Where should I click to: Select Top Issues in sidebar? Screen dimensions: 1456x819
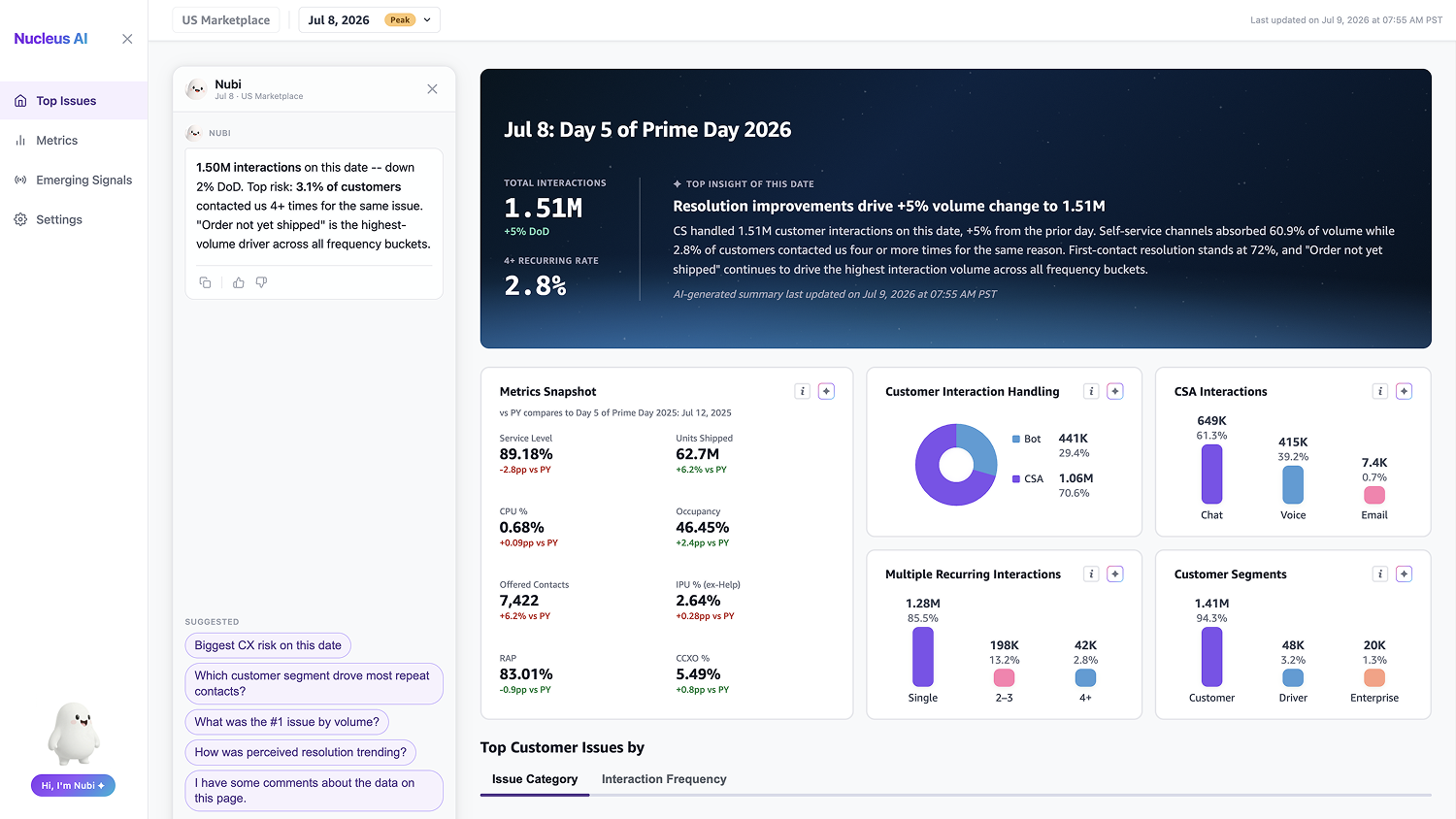(74, 101)
